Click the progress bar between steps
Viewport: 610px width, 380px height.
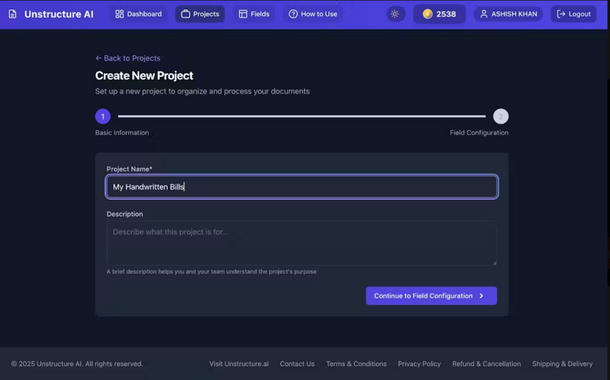[302, 116]
